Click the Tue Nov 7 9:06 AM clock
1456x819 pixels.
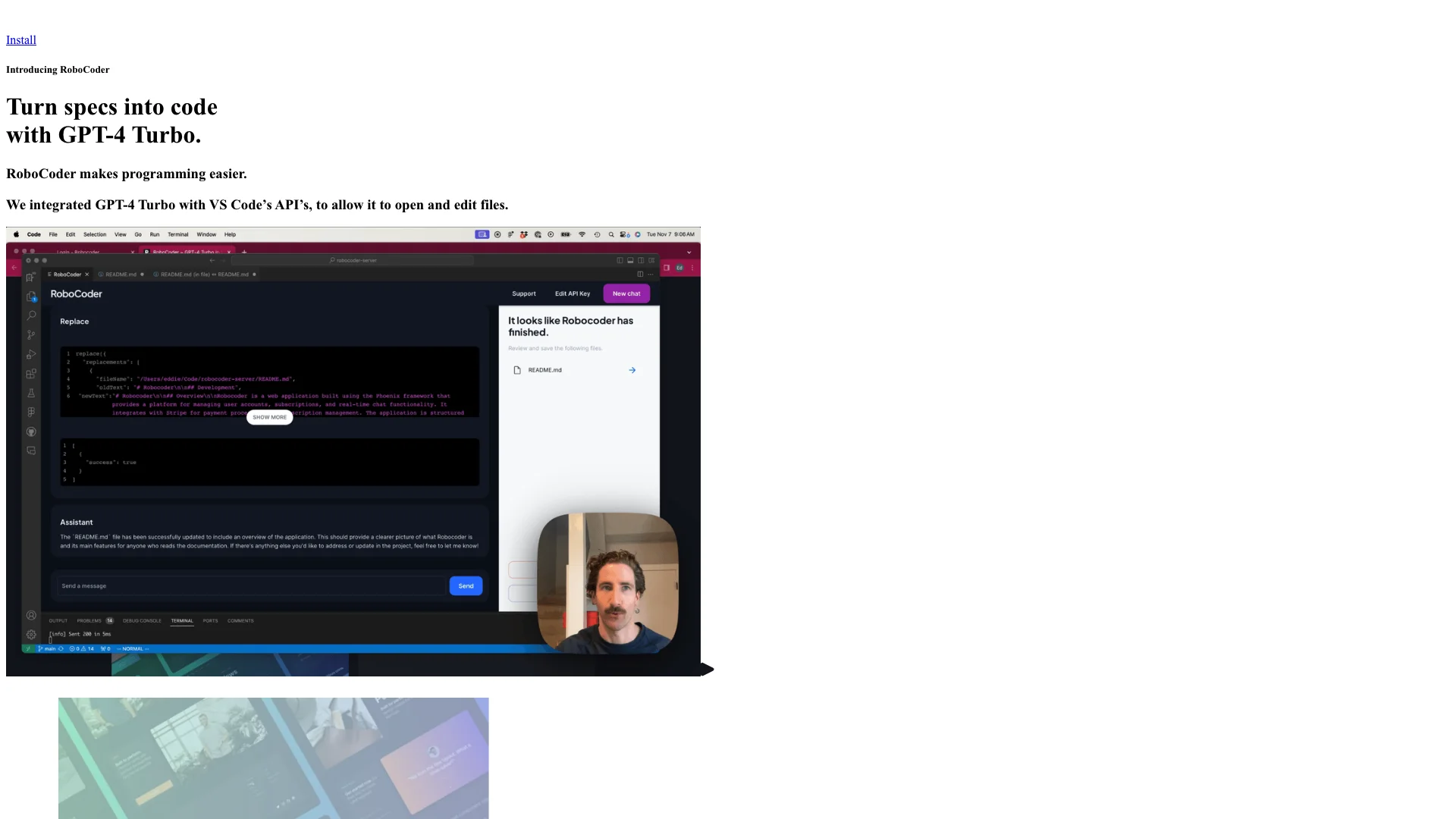point(670,234)
